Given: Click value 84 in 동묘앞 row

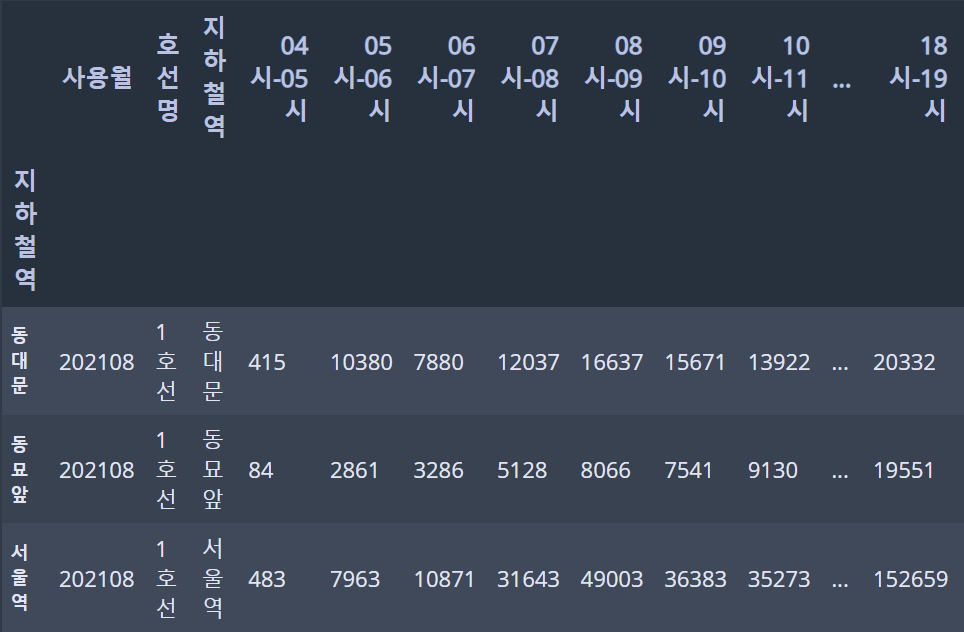Looking at the screenshot, I should pyautogui.click(x=261, y=470).
